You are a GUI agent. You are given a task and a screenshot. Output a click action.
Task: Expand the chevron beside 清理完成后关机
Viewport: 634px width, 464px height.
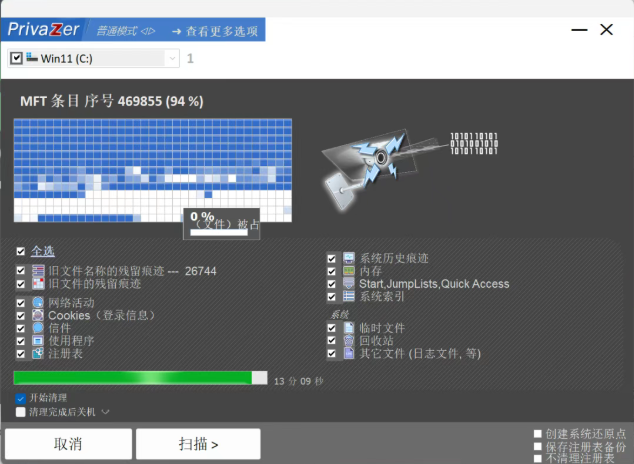(x=105, y=411)
